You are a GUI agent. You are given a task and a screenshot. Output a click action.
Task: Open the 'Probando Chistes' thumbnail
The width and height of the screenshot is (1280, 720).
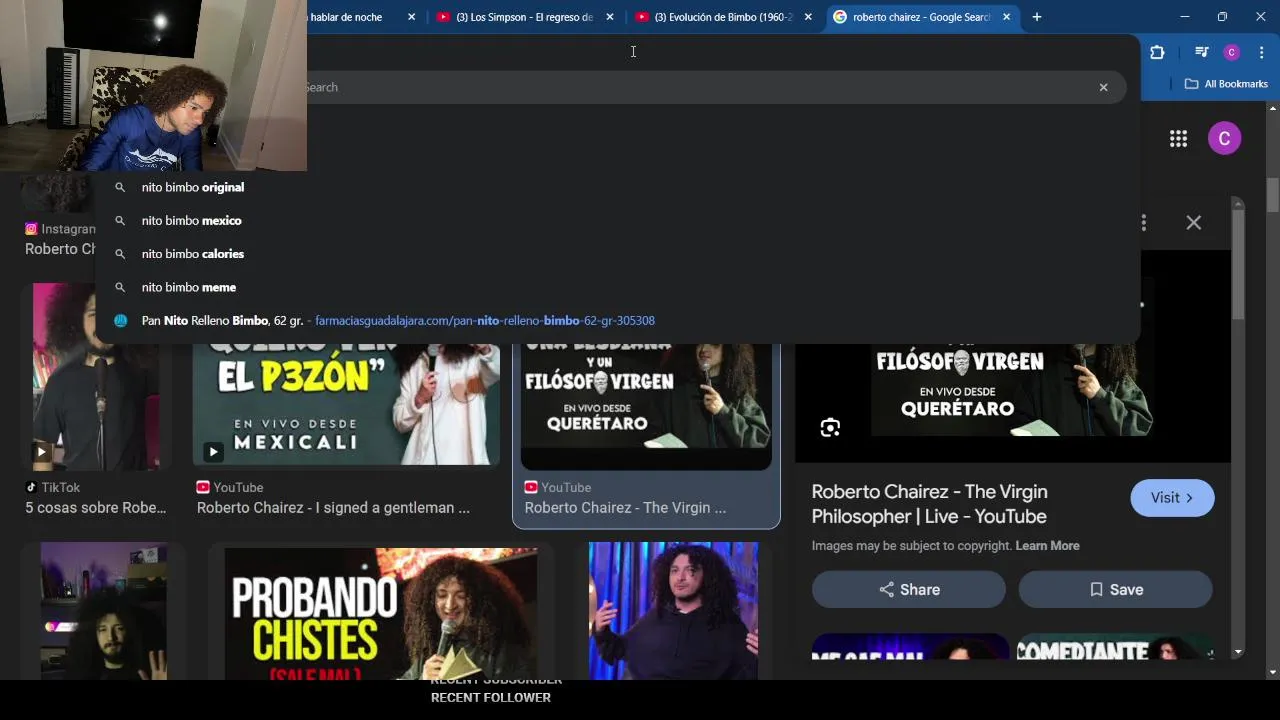[380, 614]
